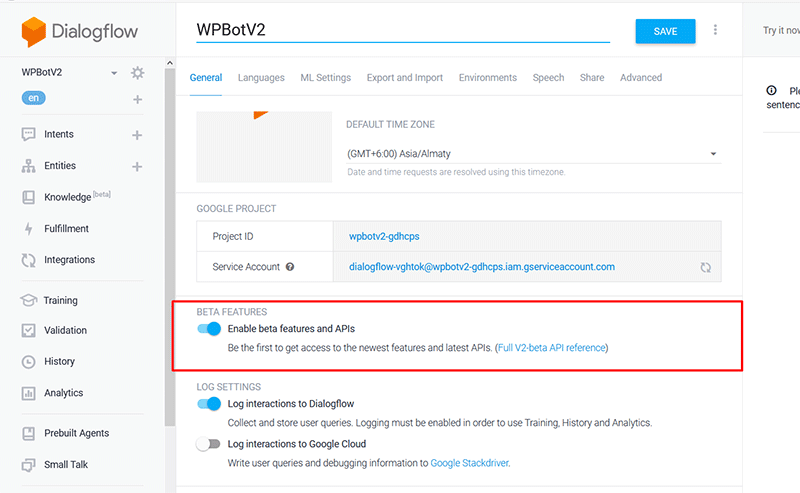
Task: Select the en language badge
Action: coord(35,98)
